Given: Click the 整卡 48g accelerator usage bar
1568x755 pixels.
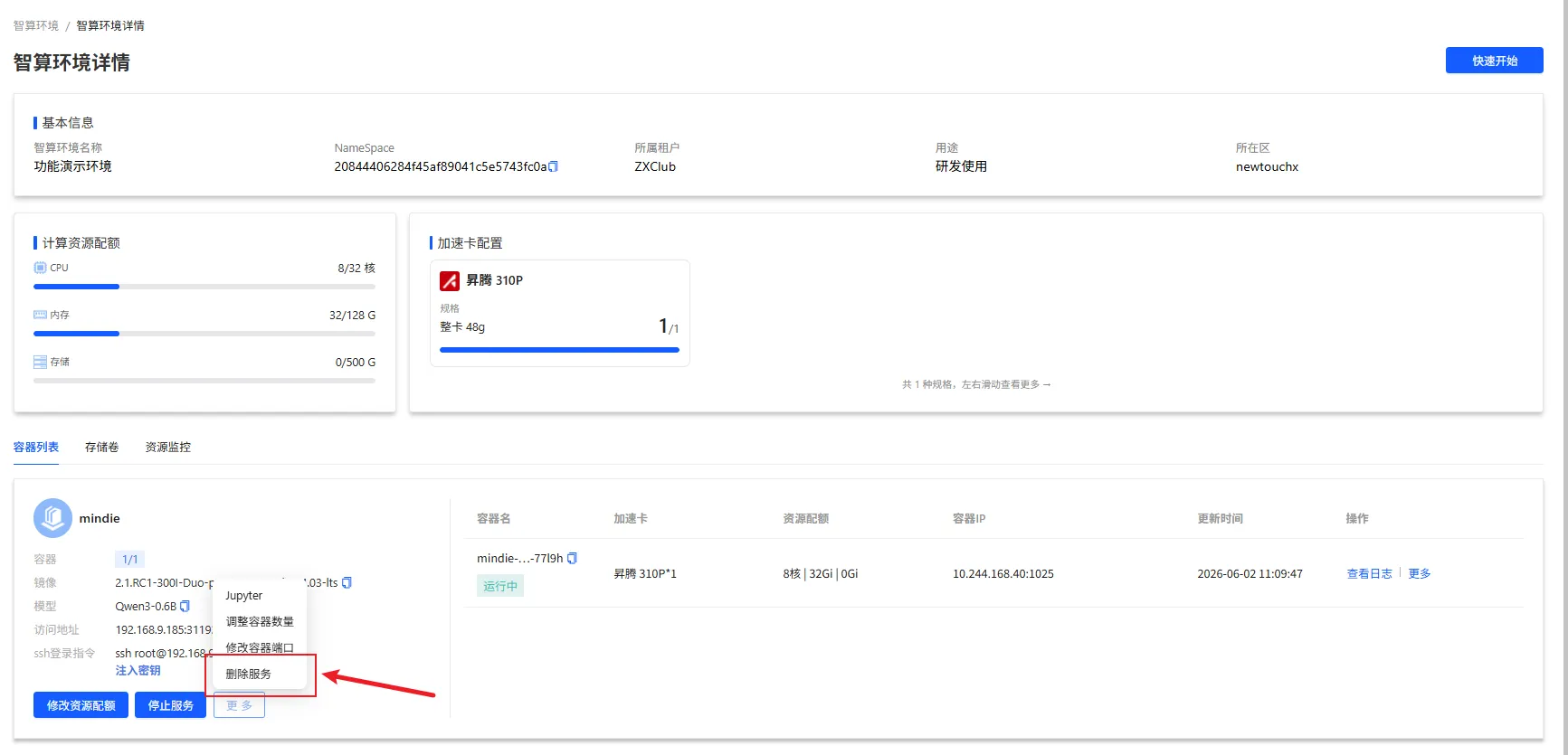Looking at the screenshot, I should point(559,350).
